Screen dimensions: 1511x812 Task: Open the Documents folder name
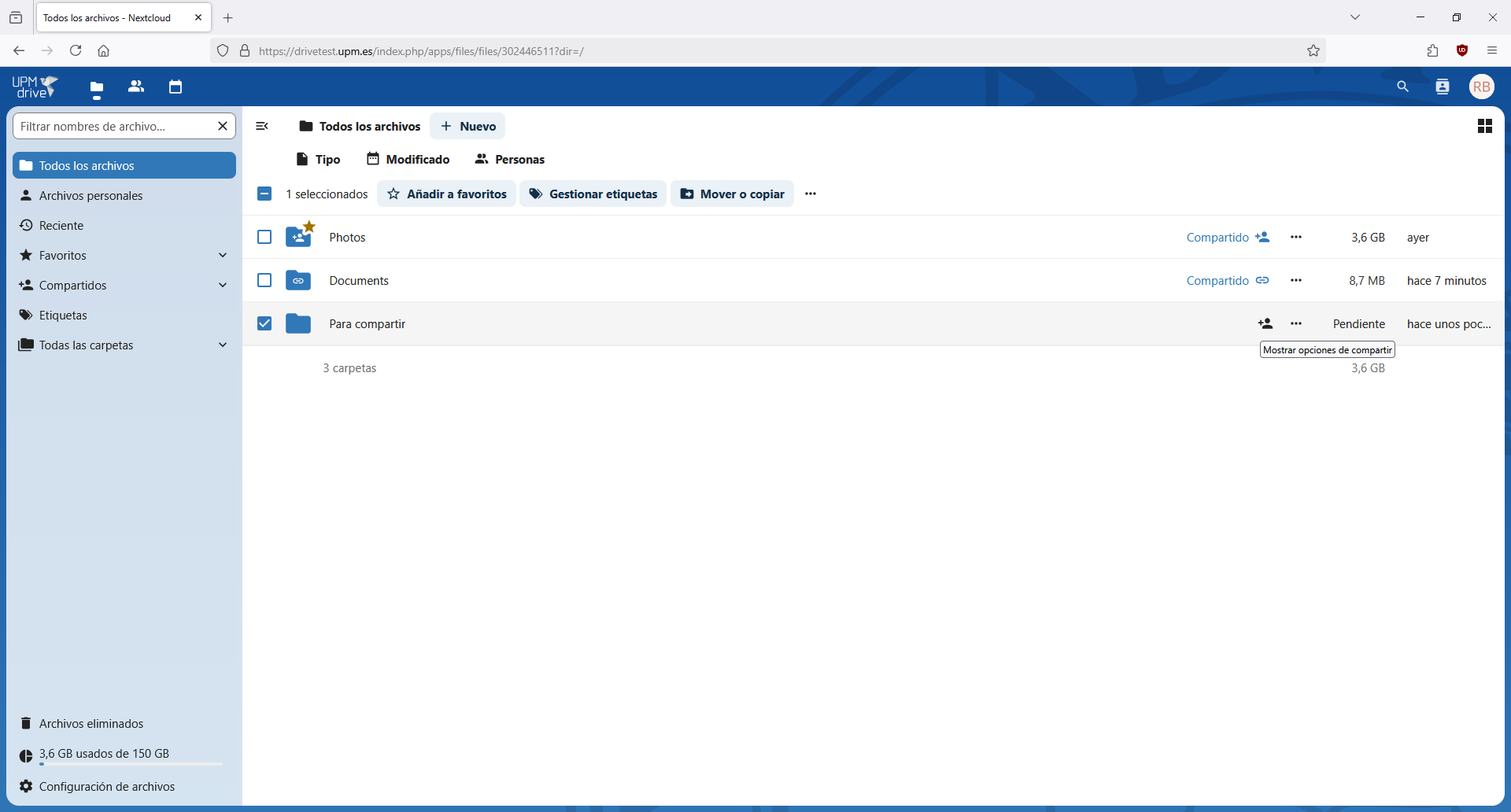(359, 280)
